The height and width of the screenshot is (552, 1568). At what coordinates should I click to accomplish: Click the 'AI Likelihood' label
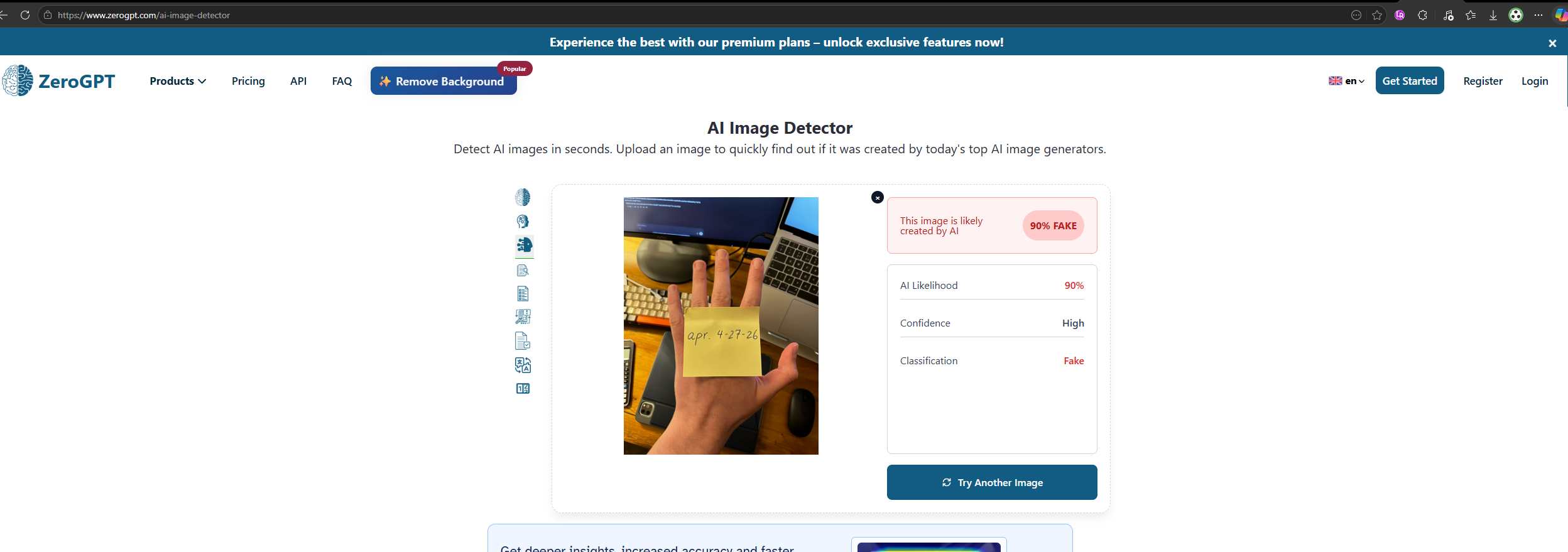(x=928, y=285)
